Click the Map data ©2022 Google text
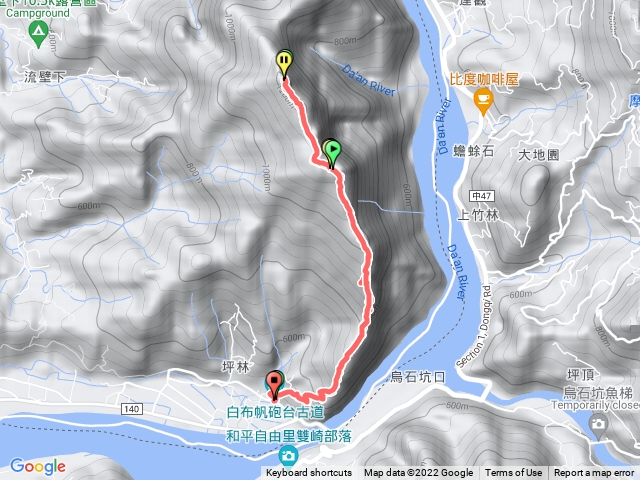This screenshot has width=640, height=480. click(x=418, y=473)
